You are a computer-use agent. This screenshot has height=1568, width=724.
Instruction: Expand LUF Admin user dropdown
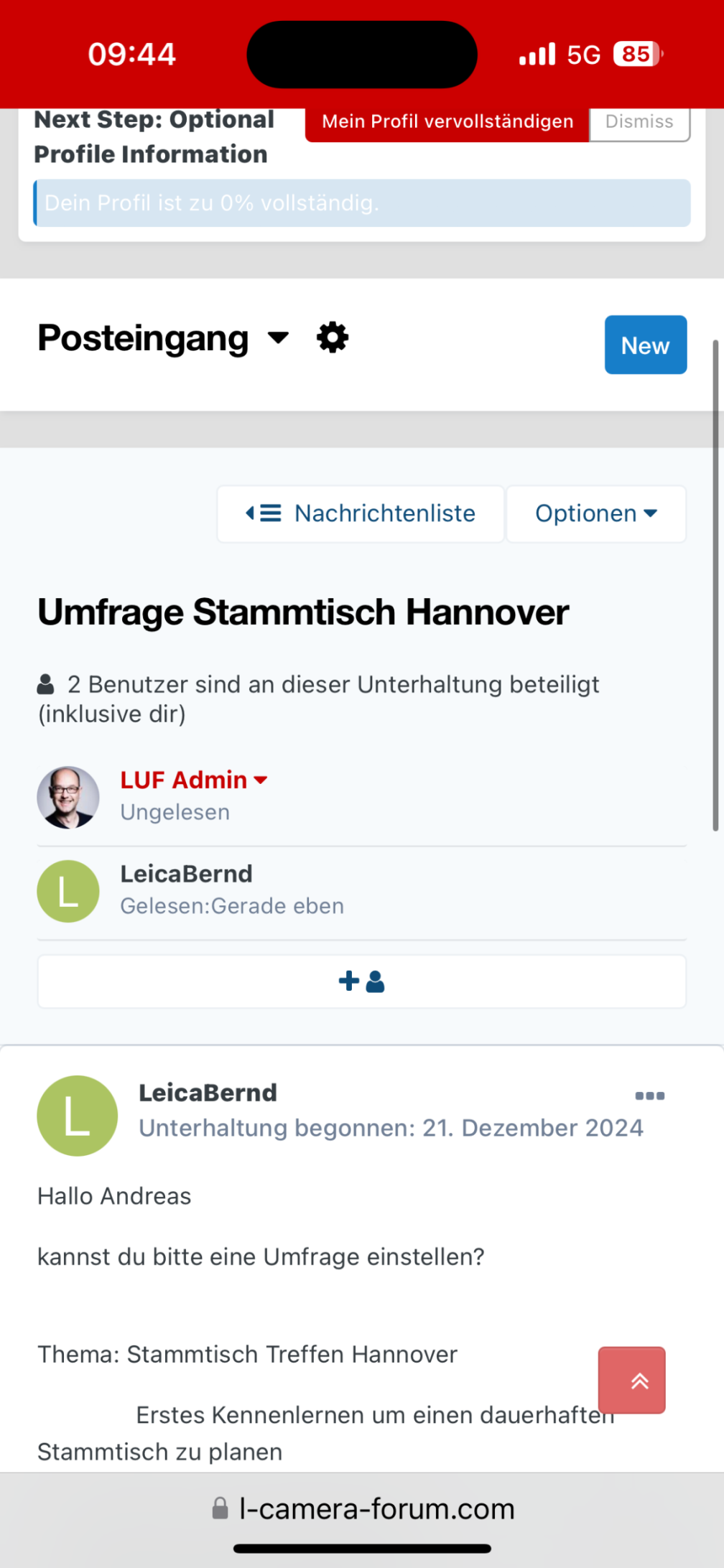[x=261, y=780]
